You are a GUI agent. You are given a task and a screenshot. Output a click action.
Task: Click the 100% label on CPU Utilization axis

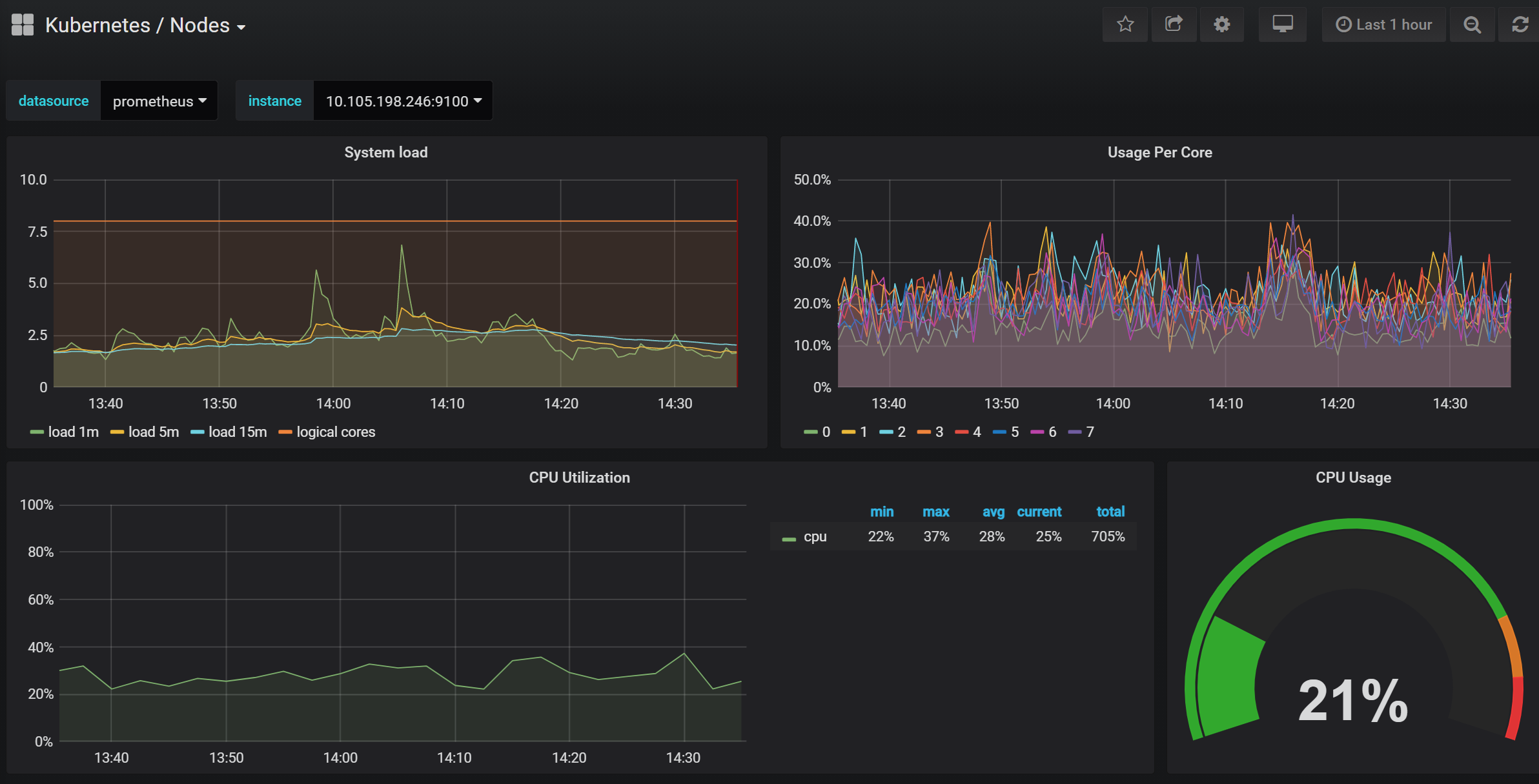tap(37, 505)
